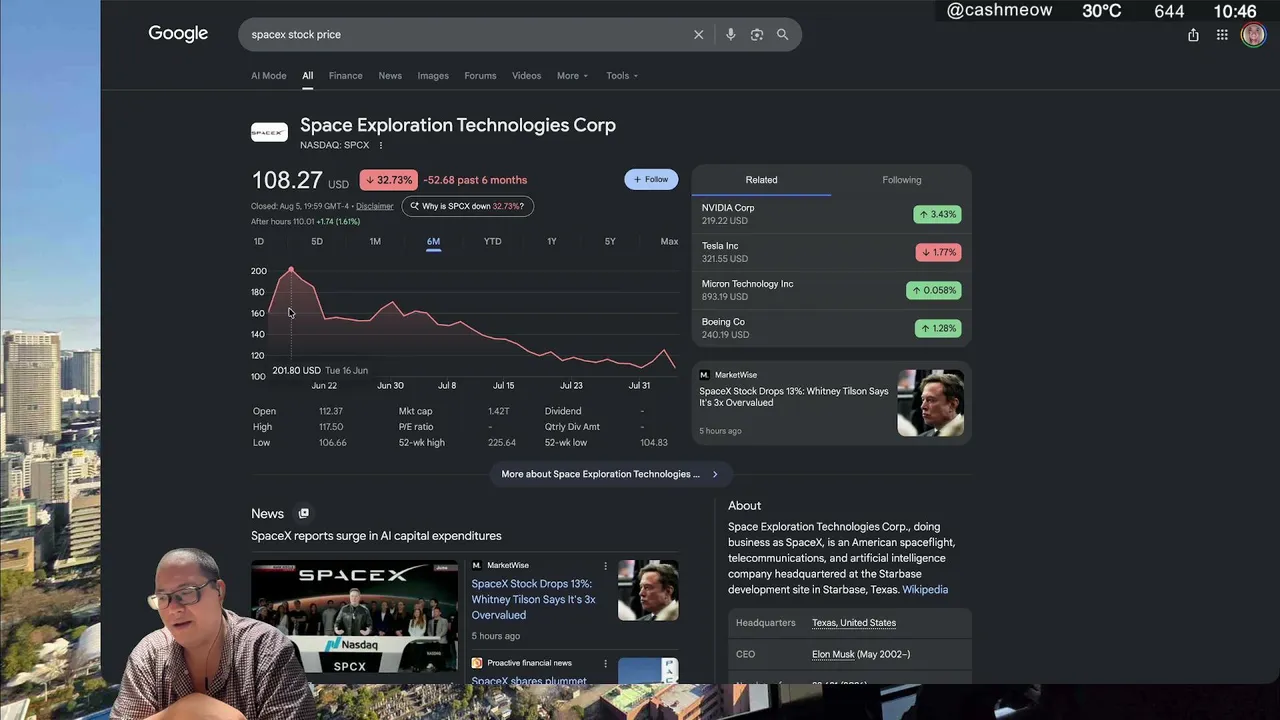The image size is (1280, 720).
Task: Open Tesla Inc related stock
Action: point(831,252)
